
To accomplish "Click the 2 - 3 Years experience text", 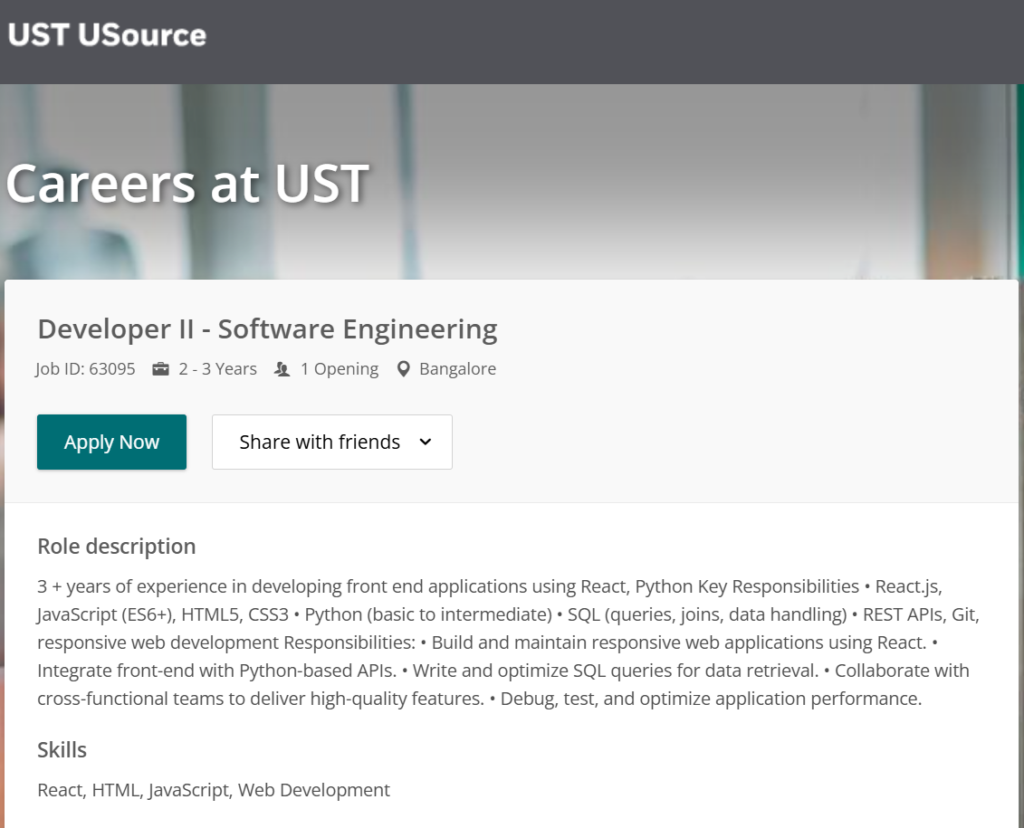I will [x=217, y=369].
